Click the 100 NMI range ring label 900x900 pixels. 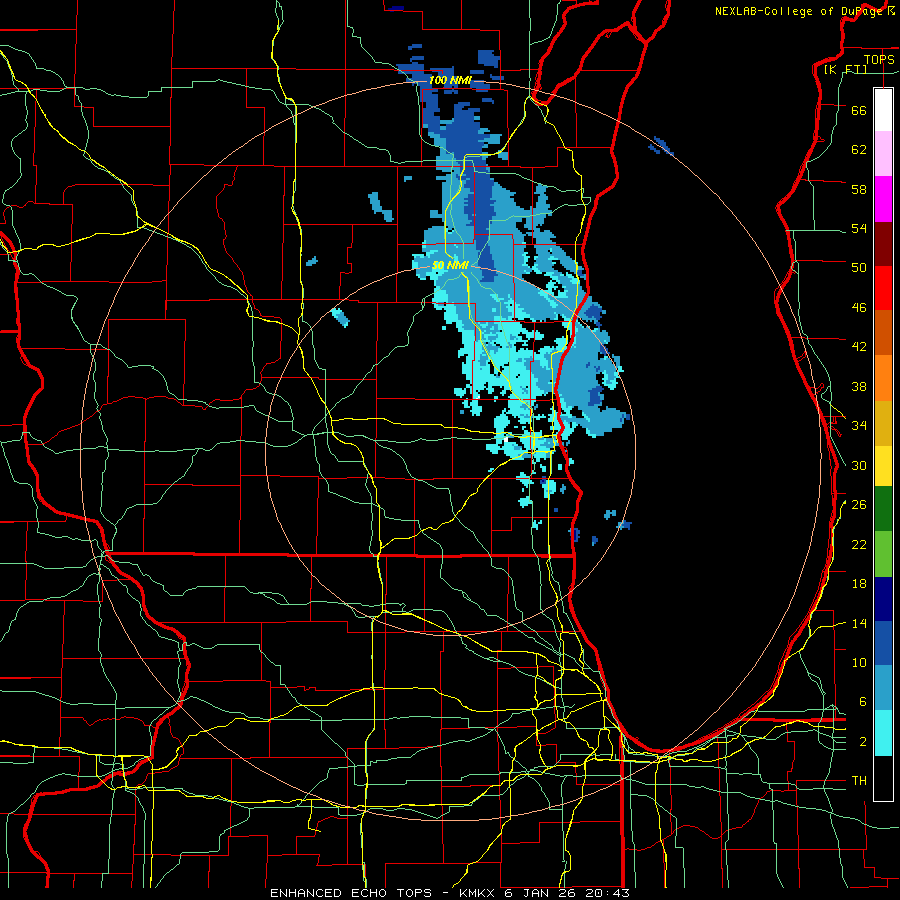click(450, 80)
